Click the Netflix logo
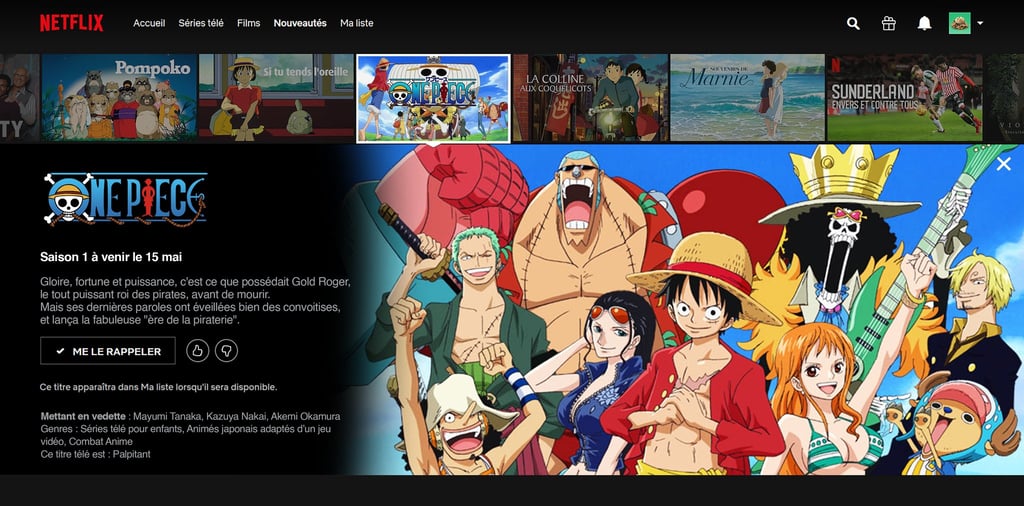The image size is (1024, 506). point(71,23)
